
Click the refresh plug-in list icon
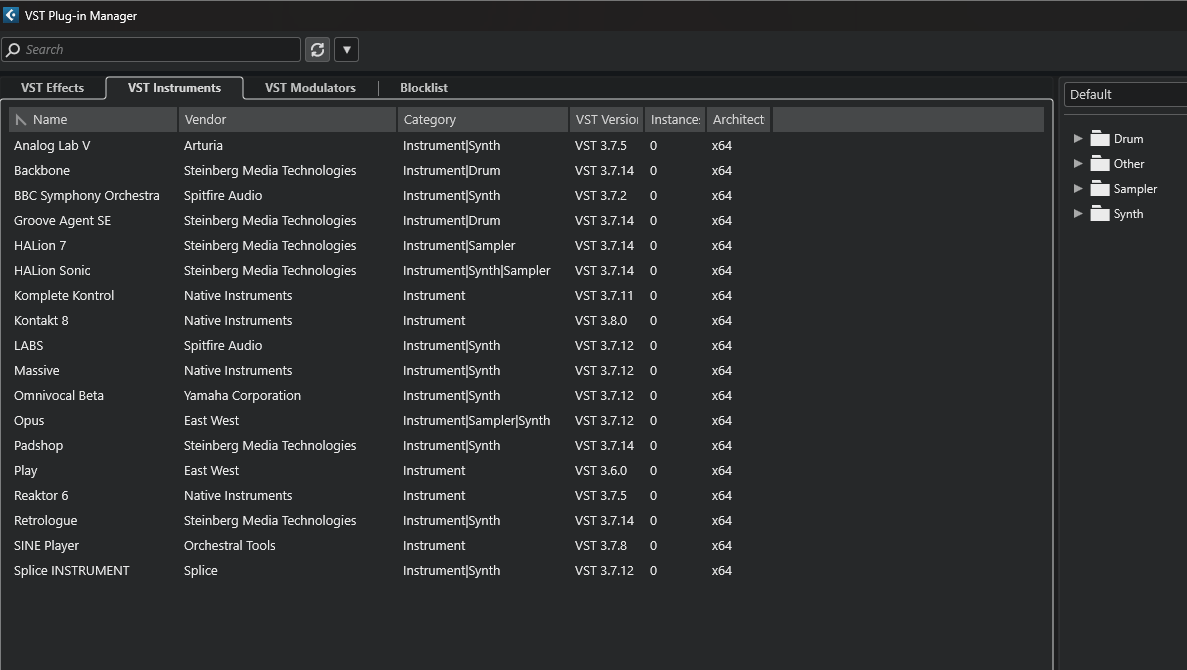pos(317,50)
